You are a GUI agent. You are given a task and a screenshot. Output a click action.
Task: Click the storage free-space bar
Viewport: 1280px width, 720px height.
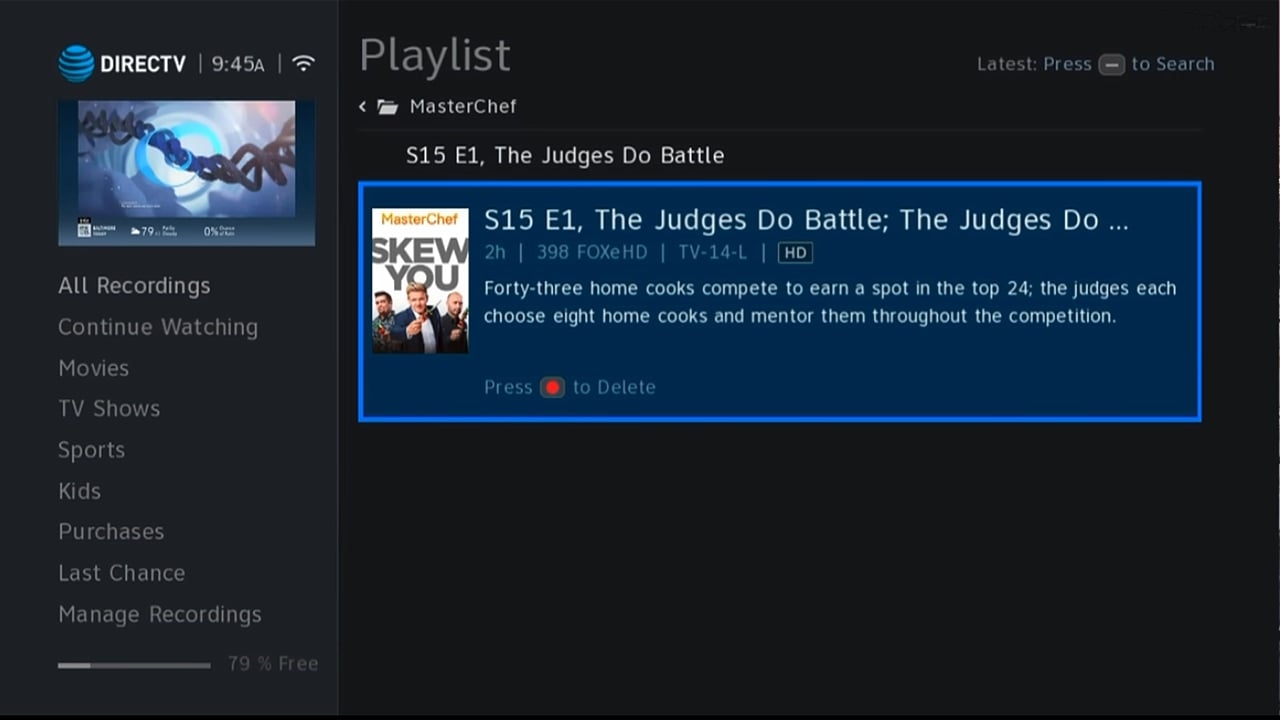(x=134, y=665)
